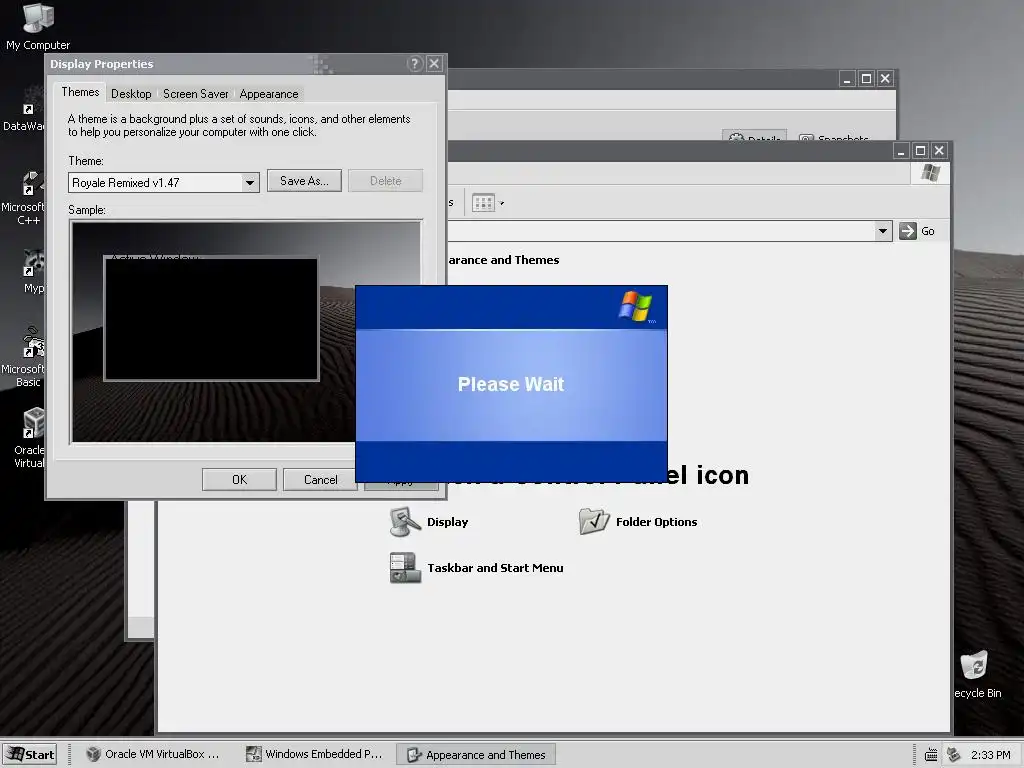Open the Theme dropdown list
This screenshot has width=1024, height=768.
[249, 183]
